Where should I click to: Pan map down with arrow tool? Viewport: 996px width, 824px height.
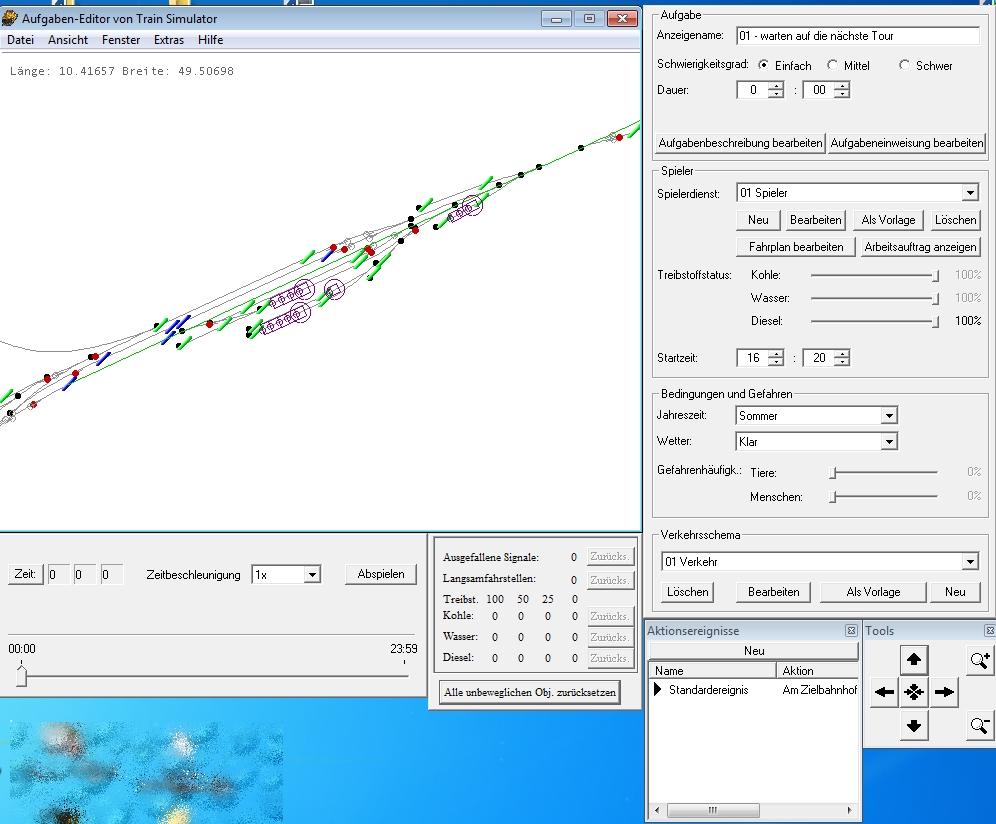913,726
